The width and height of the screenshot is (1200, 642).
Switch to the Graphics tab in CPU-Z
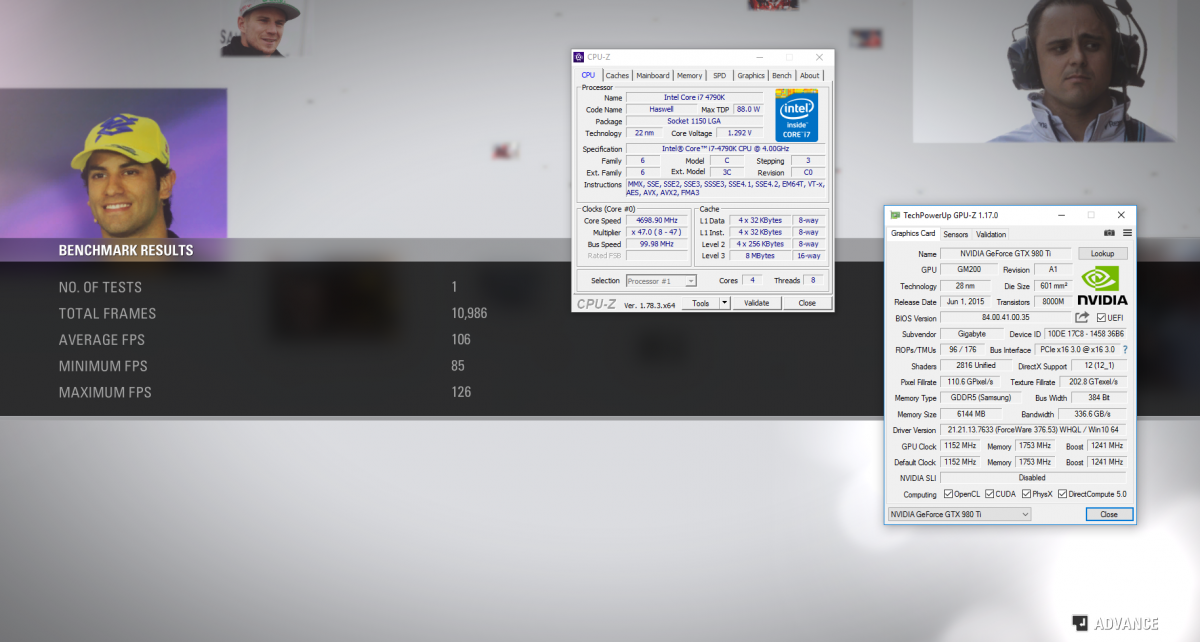tap(751, 75)
